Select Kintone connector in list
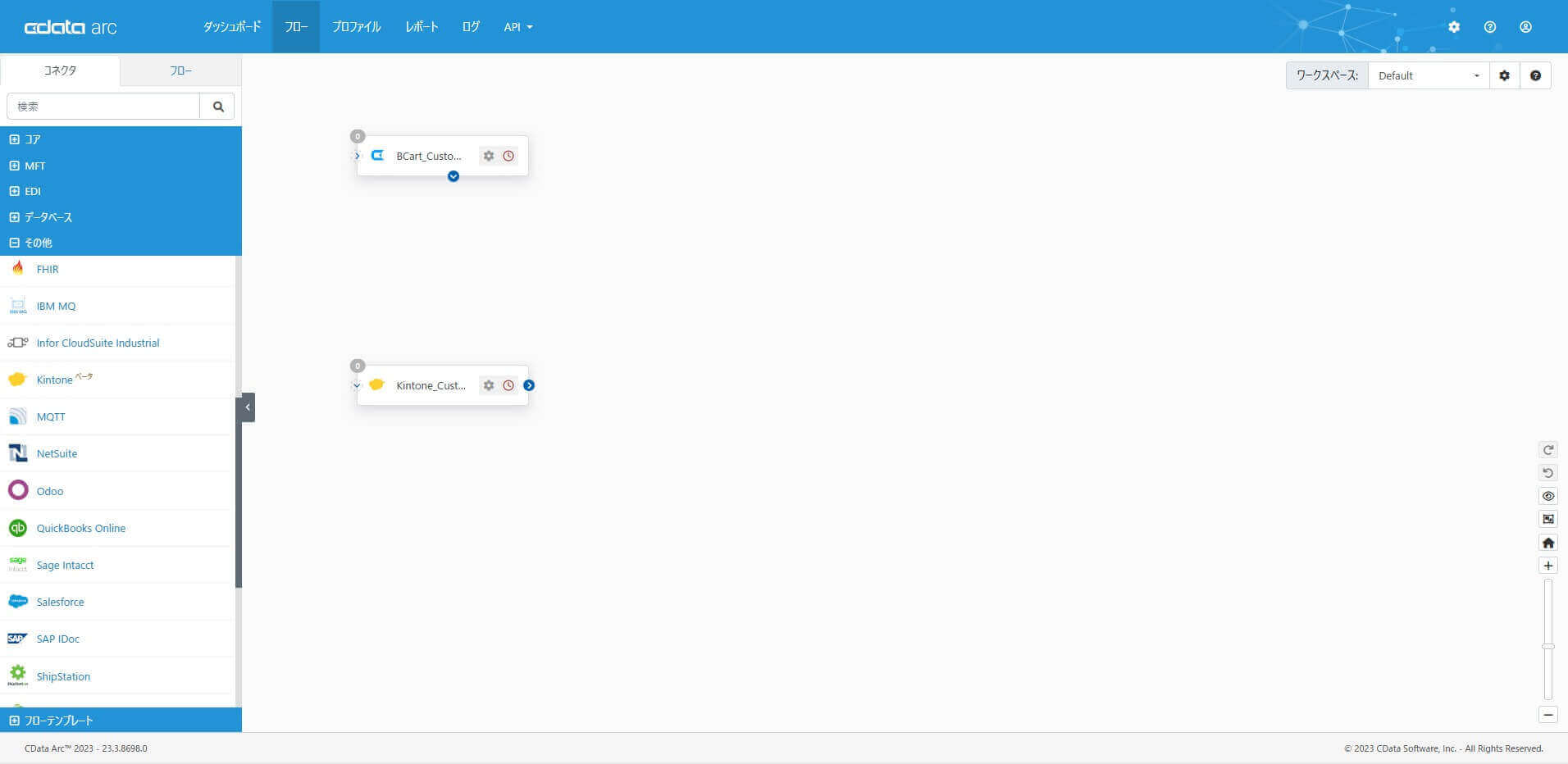This screenshot has width=1568, height=764. coord(117,380)
